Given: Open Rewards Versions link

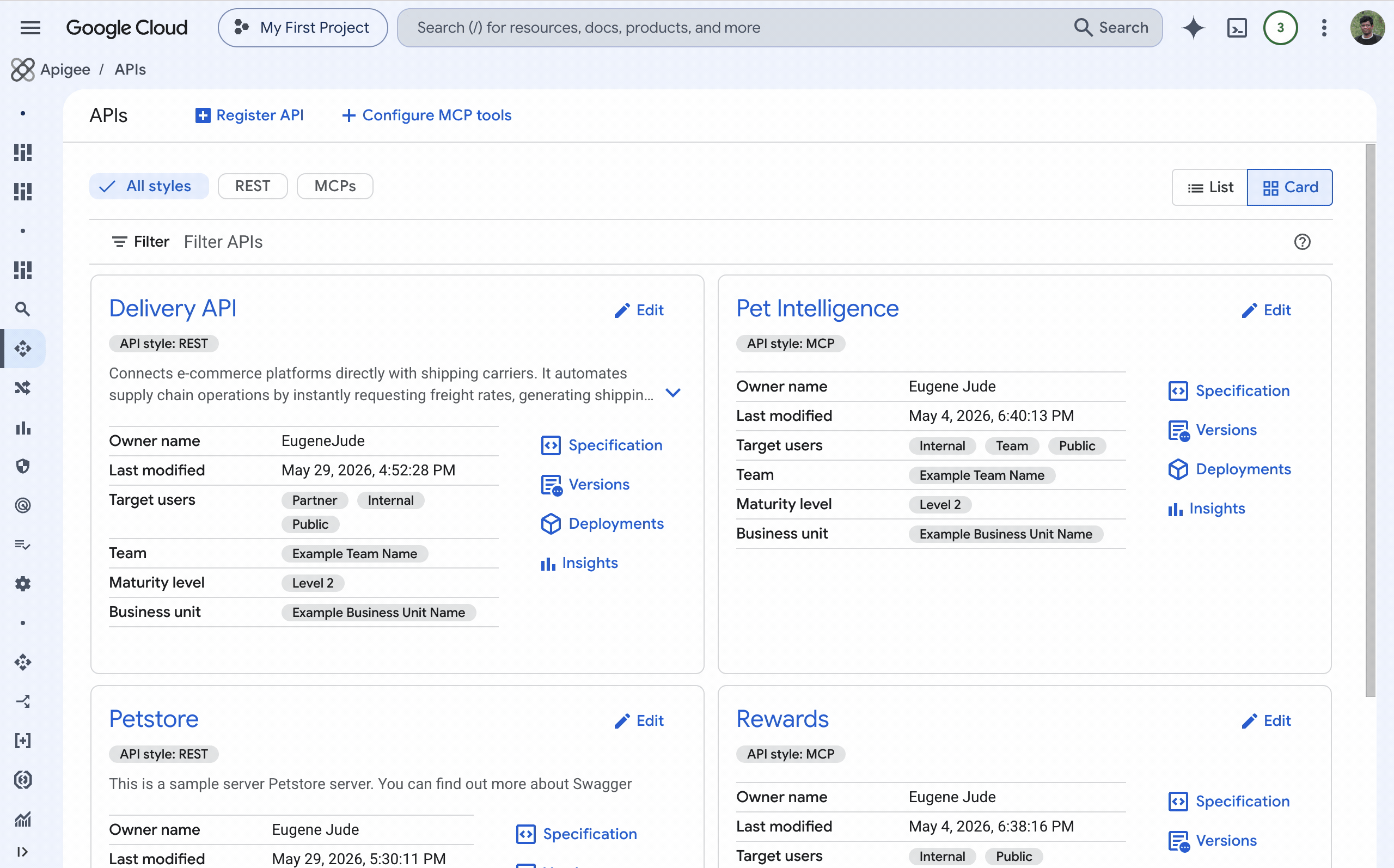Looking at the screenshot, I should [x=1212, y=840].
